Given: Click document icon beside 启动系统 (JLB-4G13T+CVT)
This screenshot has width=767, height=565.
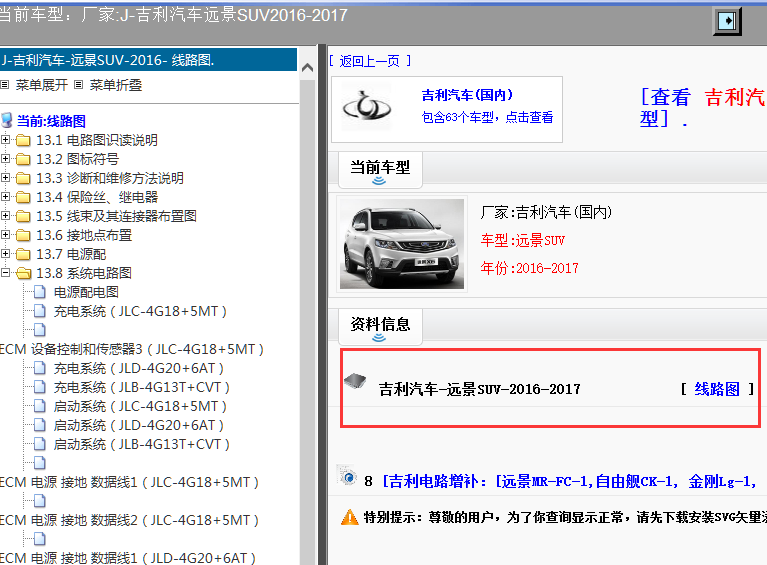Looking at the screenshot, I should pos(40,444).
